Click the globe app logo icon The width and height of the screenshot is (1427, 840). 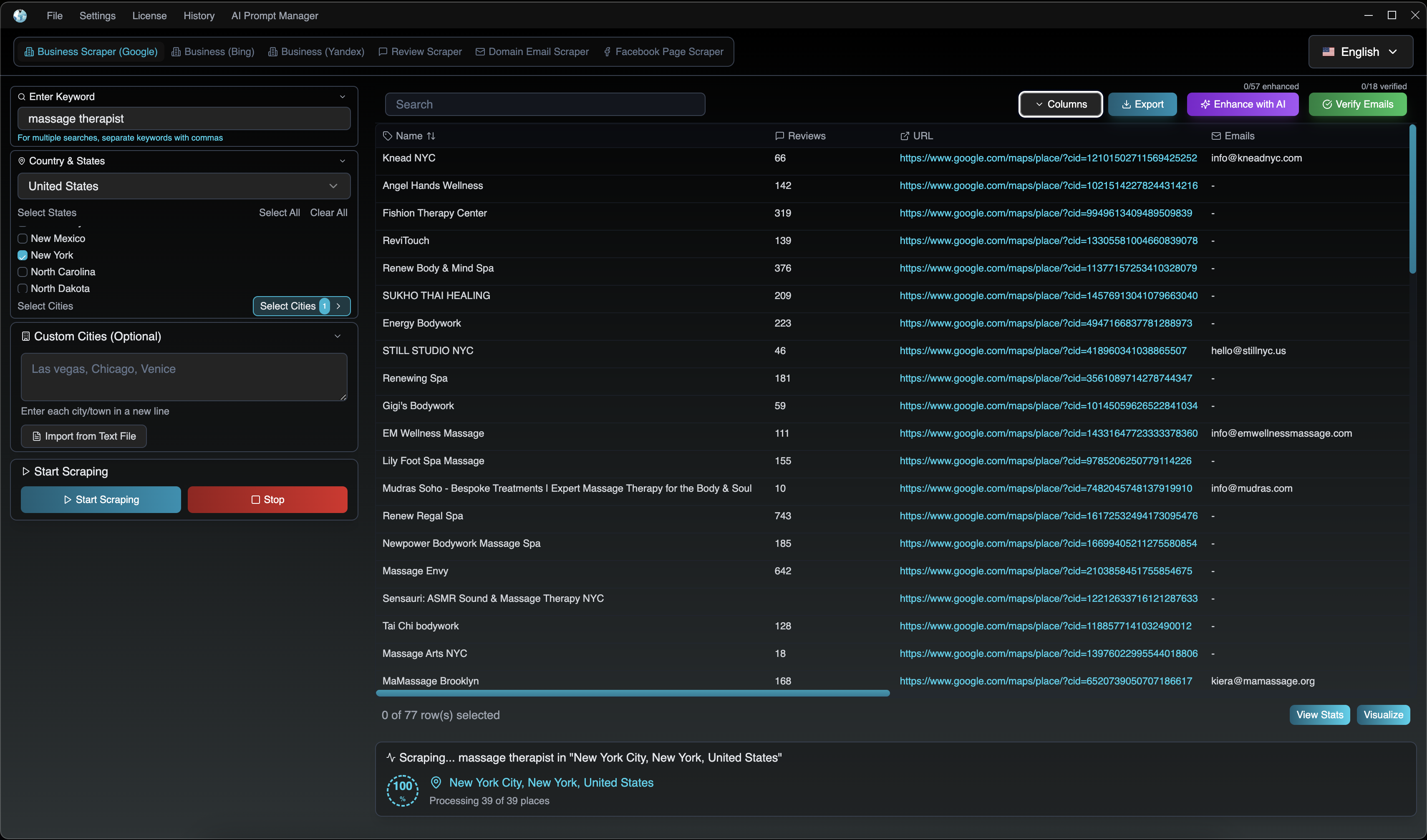pos(20,16)
